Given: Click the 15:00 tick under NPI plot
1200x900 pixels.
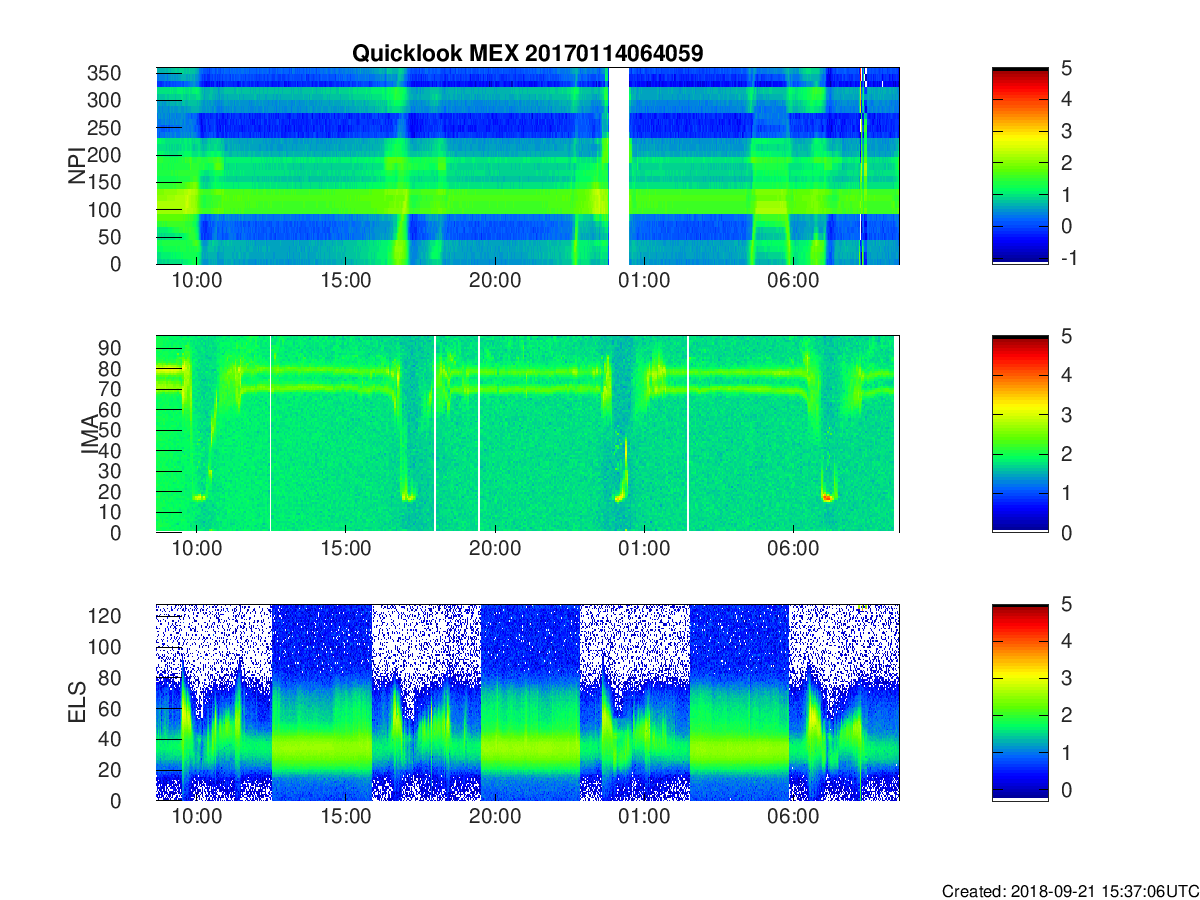Looking at the screenshot, I should (346, 281).
